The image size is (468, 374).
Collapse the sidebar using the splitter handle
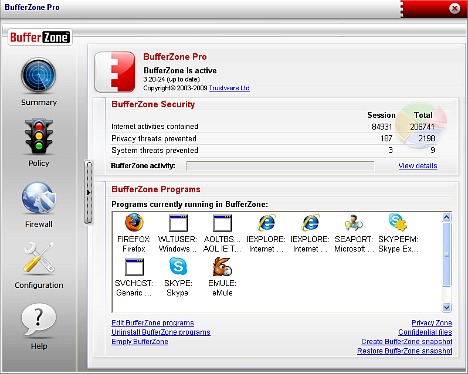89,192
